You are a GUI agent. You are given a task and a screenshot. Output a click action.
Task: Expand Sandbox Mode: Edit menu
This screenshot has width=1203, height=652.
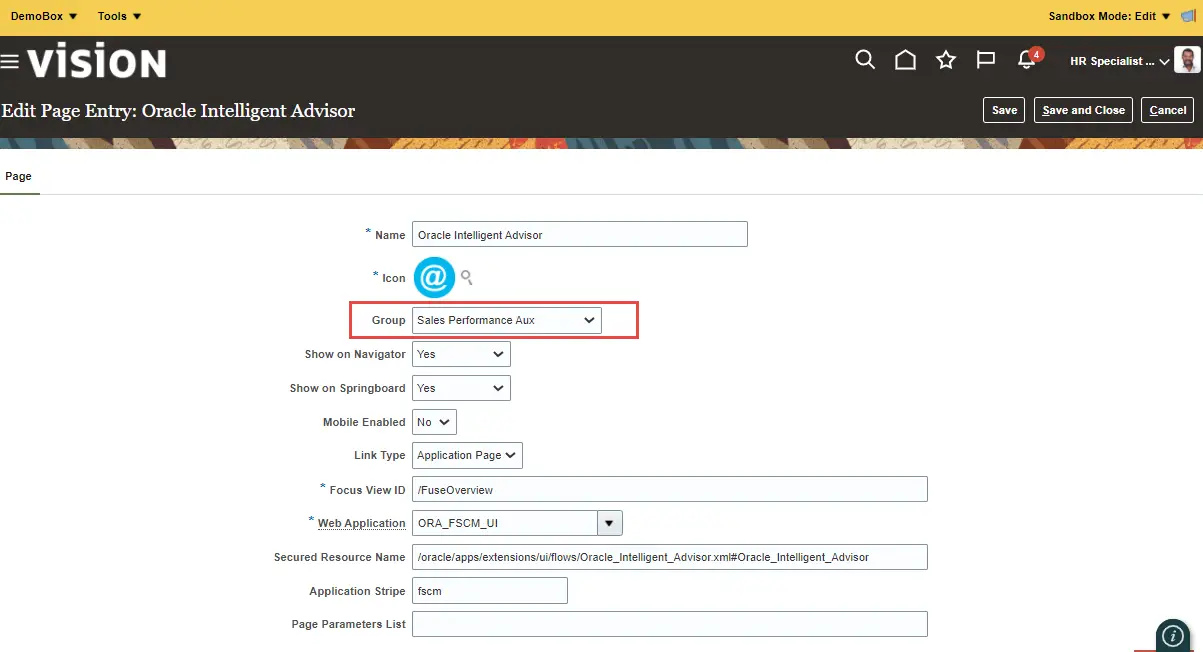[1110, 16]
